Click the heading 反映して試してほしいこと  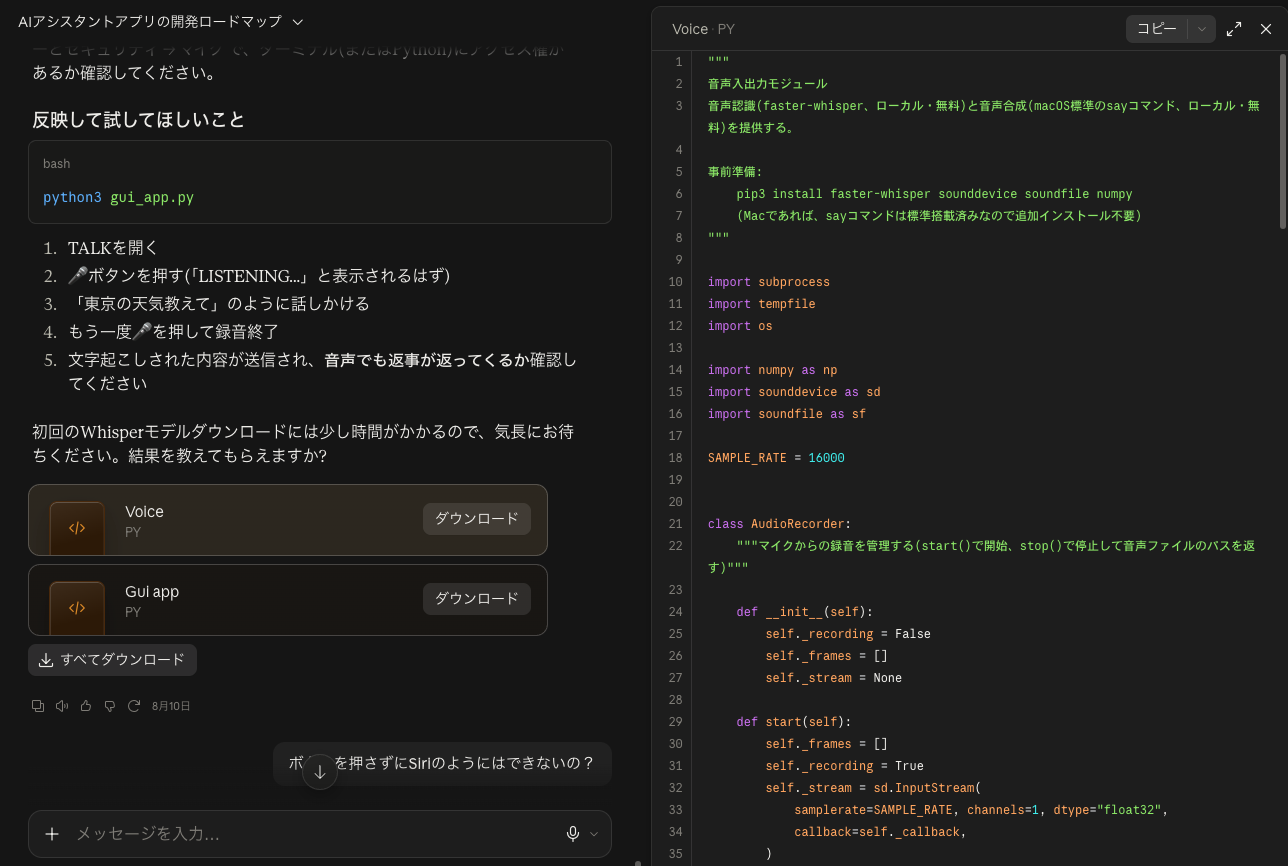(138, 120)
